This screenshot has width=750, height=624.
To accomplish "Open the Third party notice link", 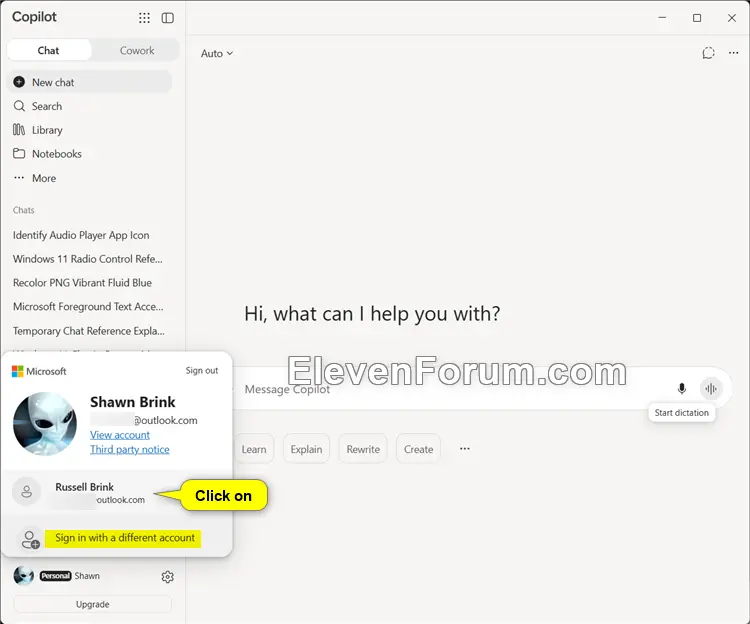I will click(x=130, y=449).
